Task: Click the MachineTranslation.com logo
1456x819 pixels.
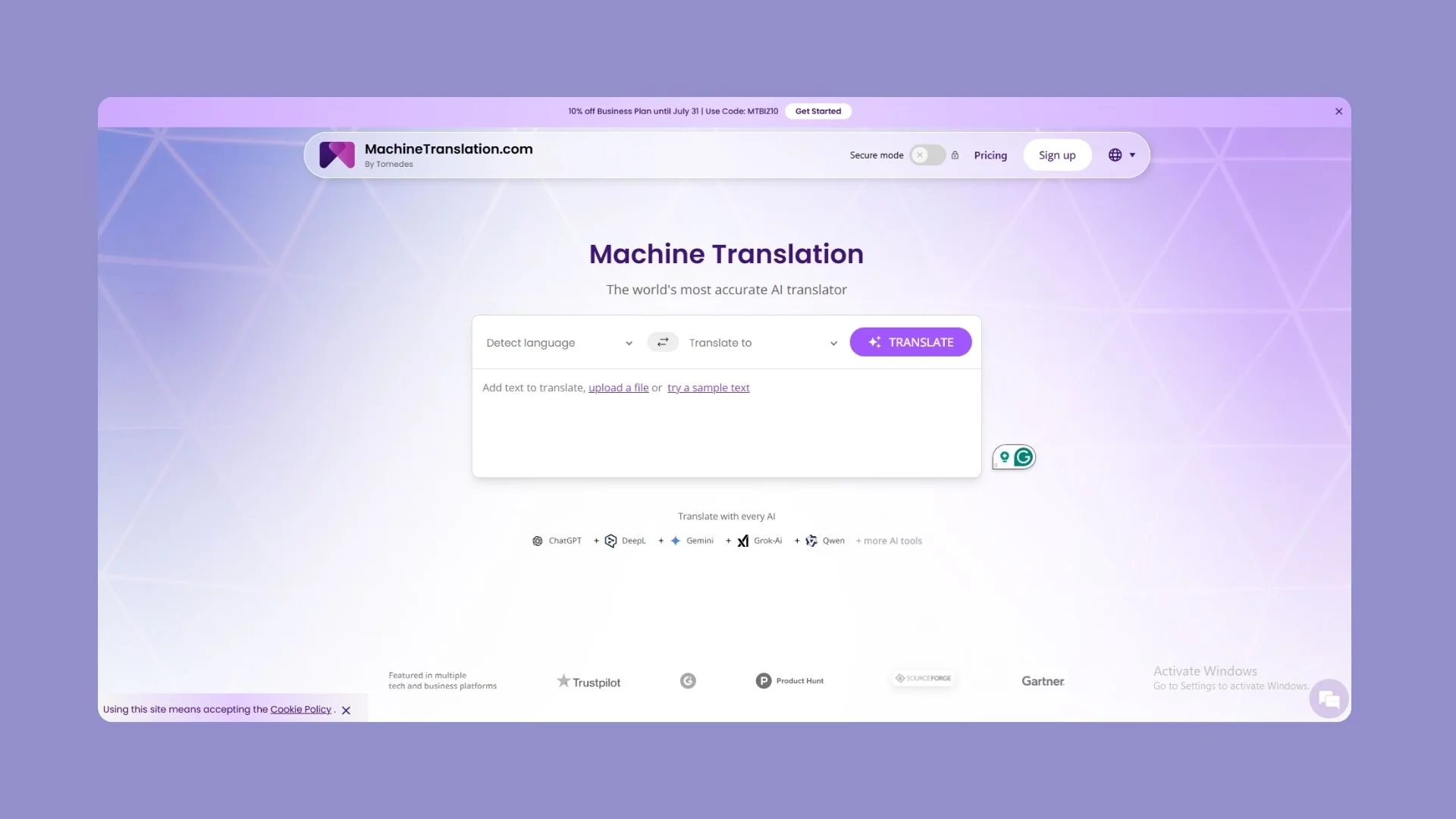Action: click(x=337, y=154)
